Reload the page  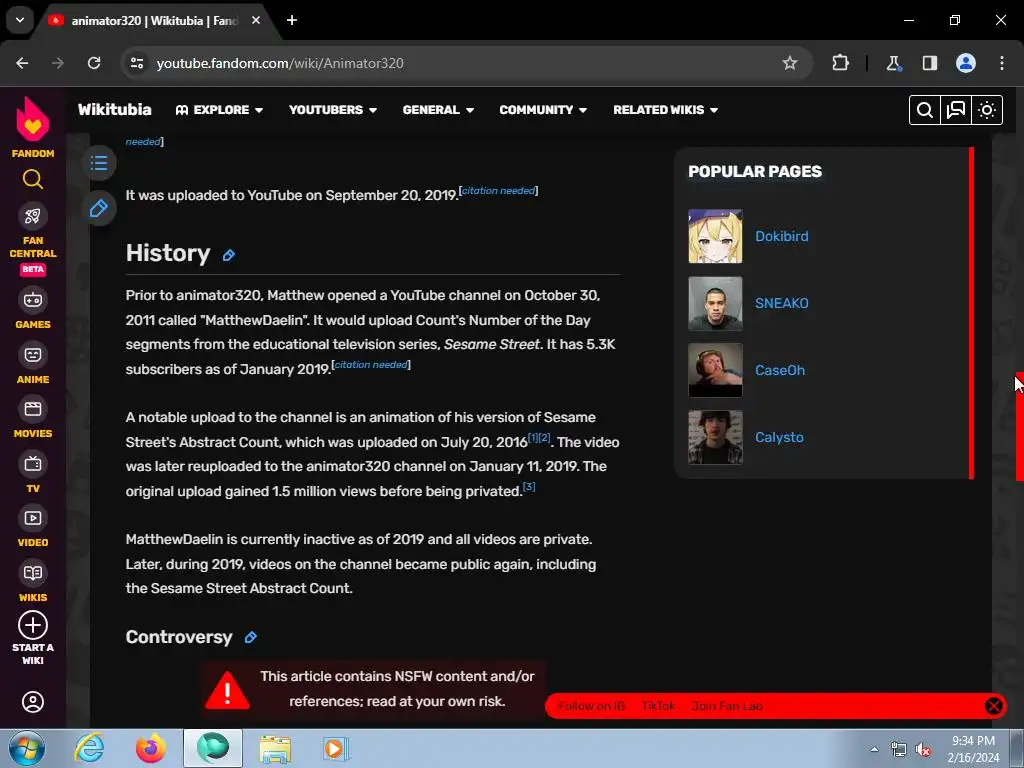pos(94,63)
